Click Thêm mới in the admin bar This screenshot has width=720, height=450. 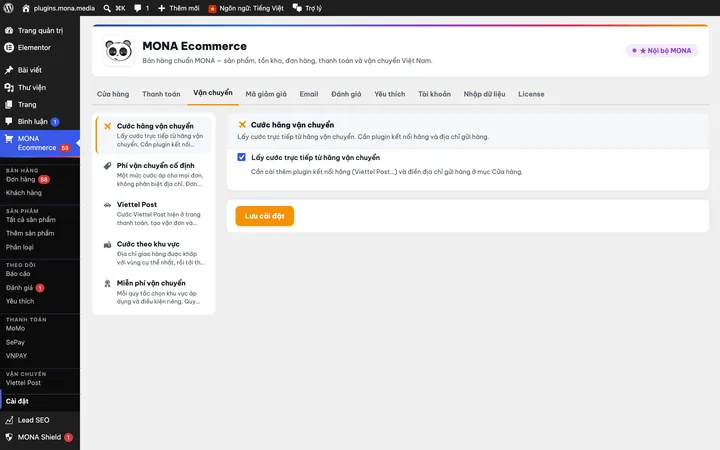179,8
